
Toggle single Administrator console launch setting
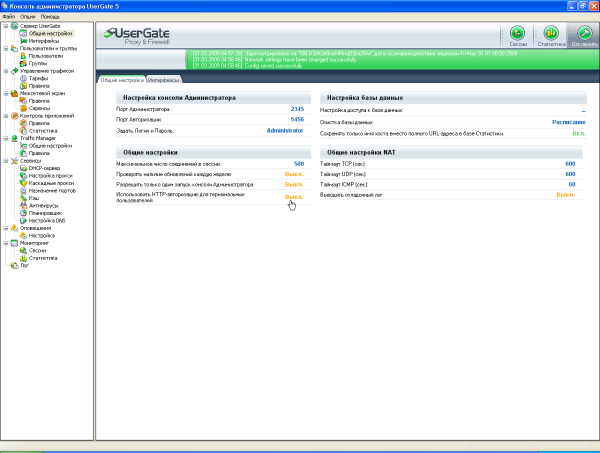pos(294,184)
